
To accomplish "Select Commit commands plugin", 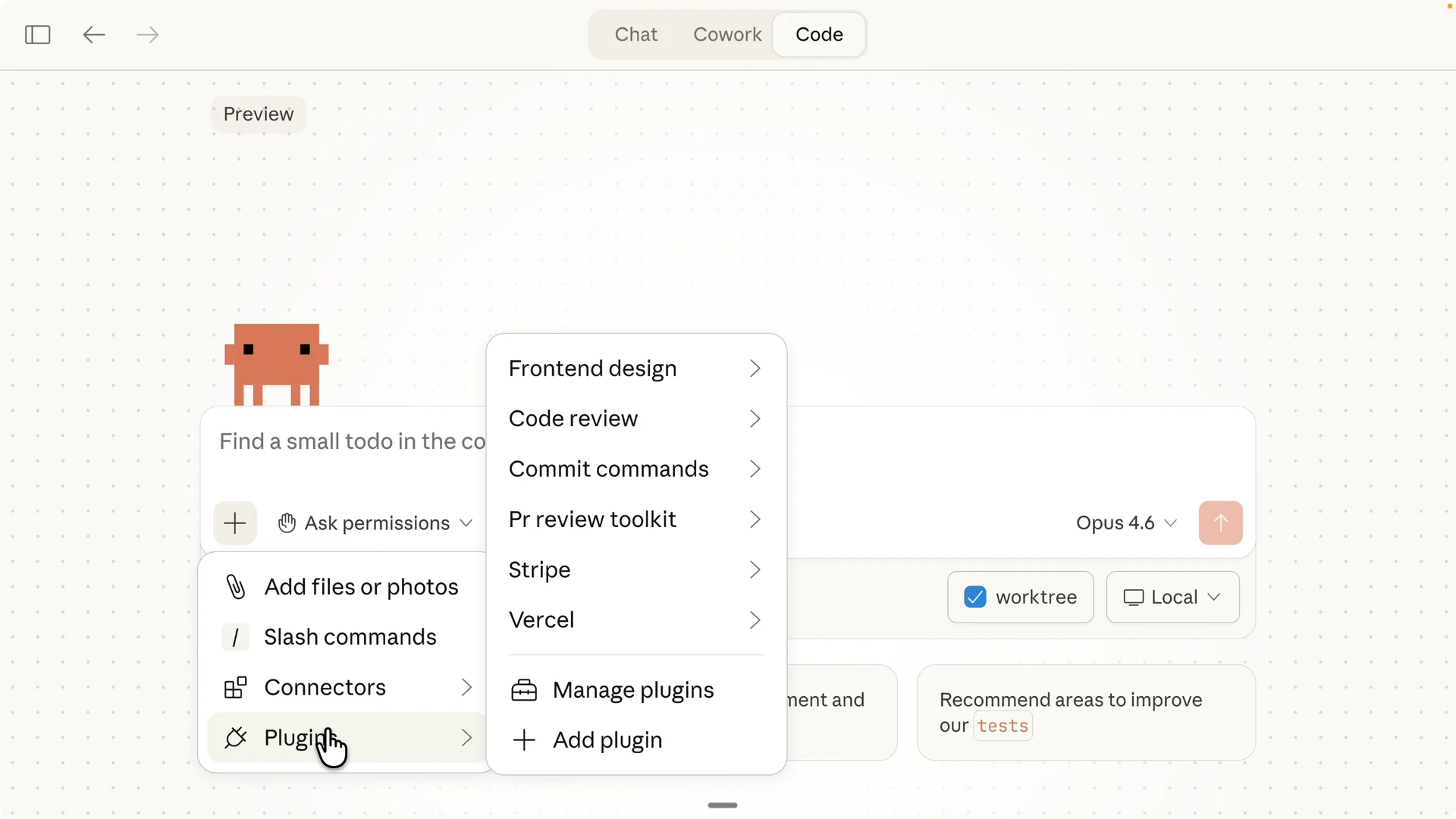I will tap(636, 469).
